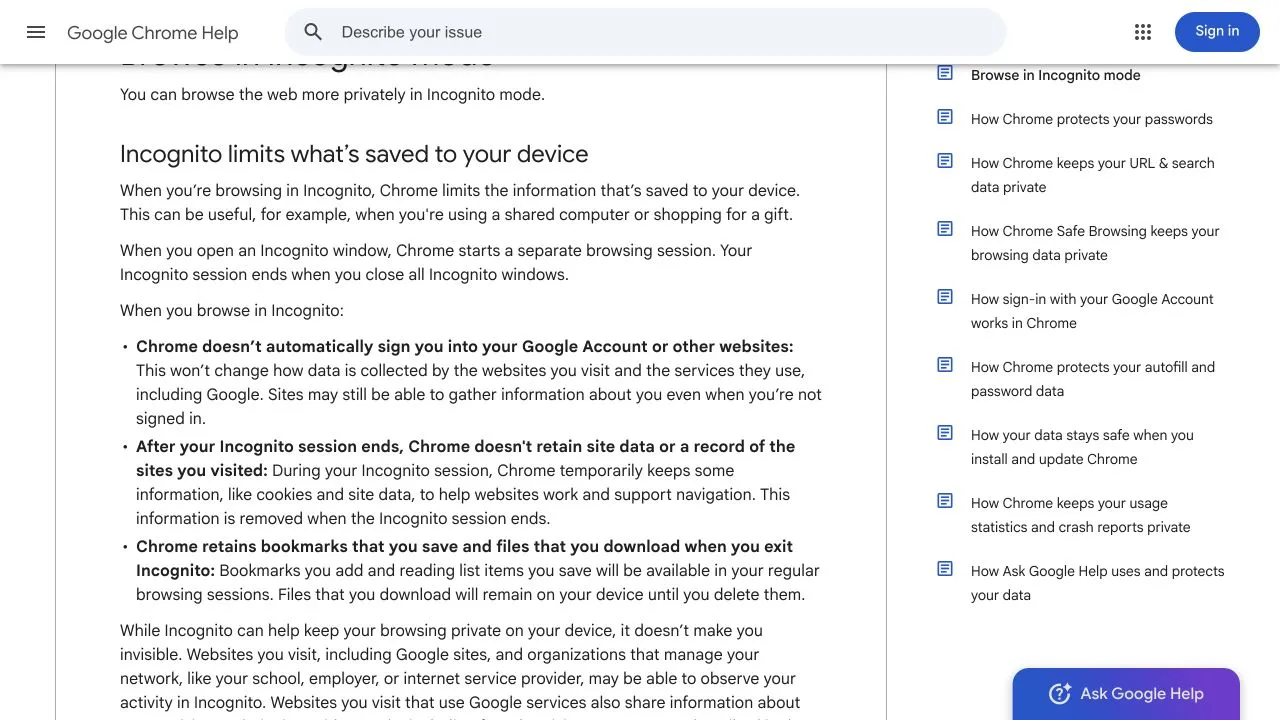Click bold text about Chrome retains bookmarks
1280x720 pixels.
click(x=464, y=559)
